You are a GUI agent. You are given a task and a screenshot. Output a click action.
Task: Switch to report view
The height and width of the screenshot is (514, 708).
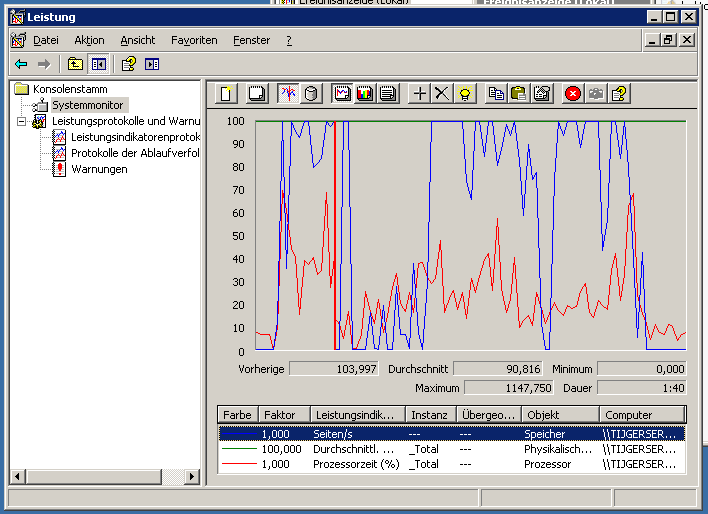click(x=388, y=94)
